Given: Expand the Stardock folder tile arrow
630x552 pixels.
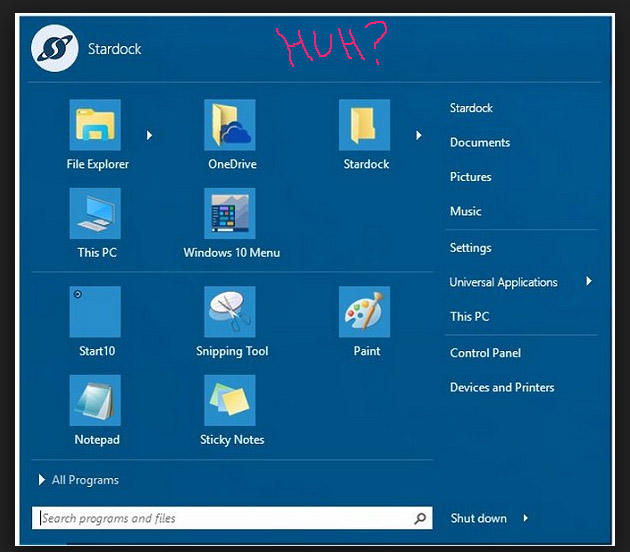Looking at the screenshot, I should tap(419, 135).
